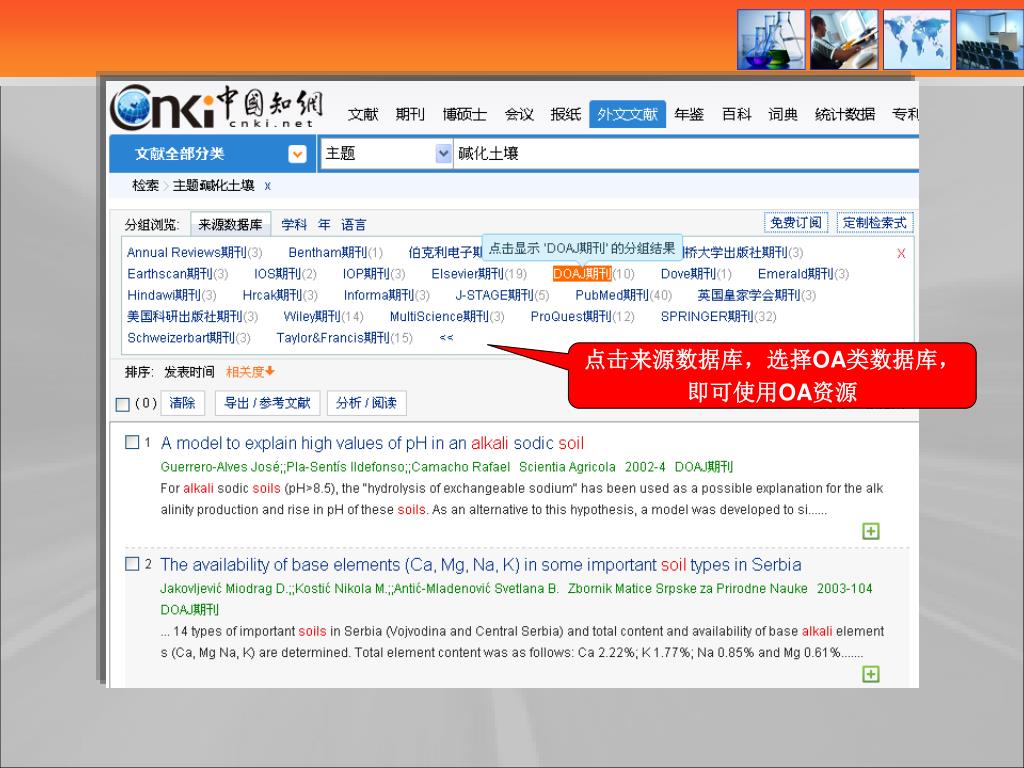Filter by Dove期刊

689,274
